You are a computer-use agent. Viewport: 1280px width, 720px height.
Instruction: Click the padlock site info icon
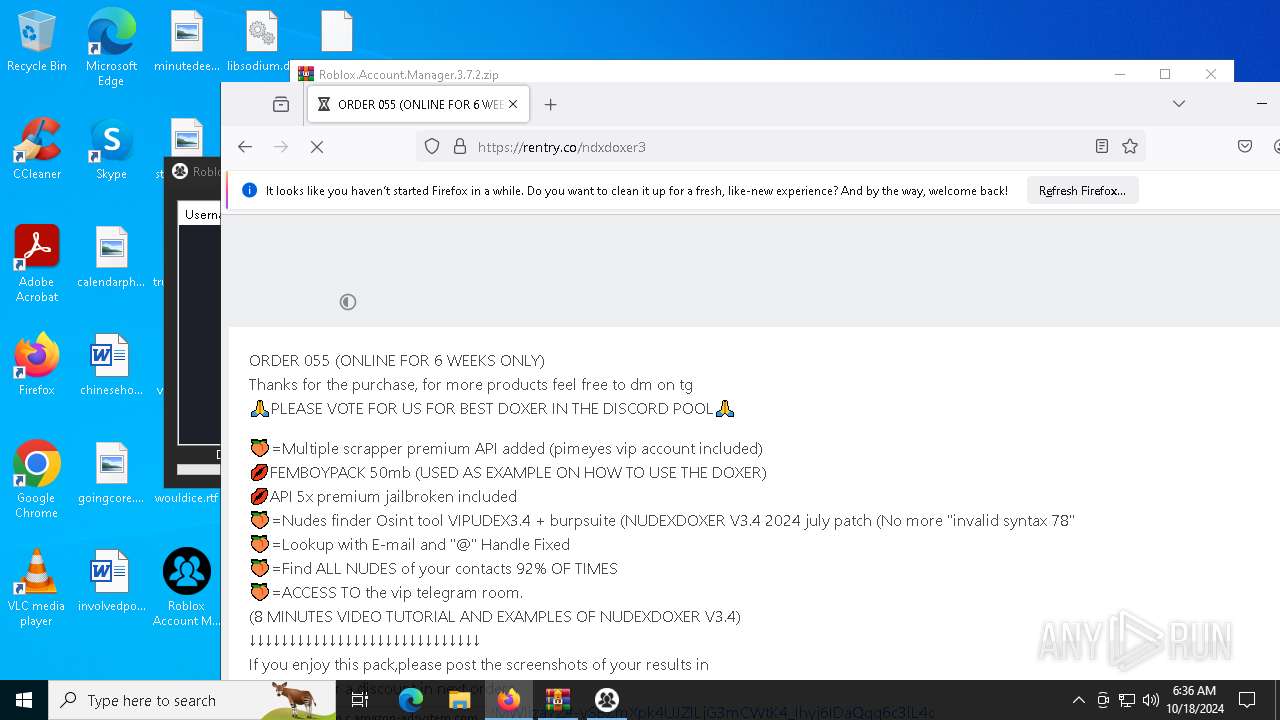point(460,147)
